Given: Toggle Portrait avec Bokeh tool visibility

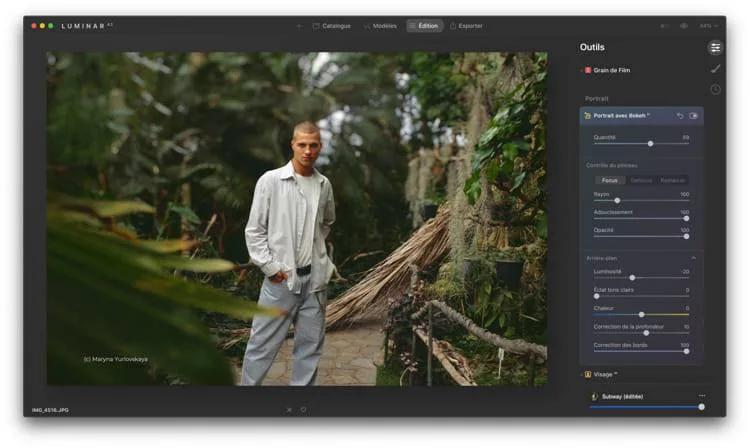Looking at the screenshot, I should pyautogui.click(x=694, y=116).
